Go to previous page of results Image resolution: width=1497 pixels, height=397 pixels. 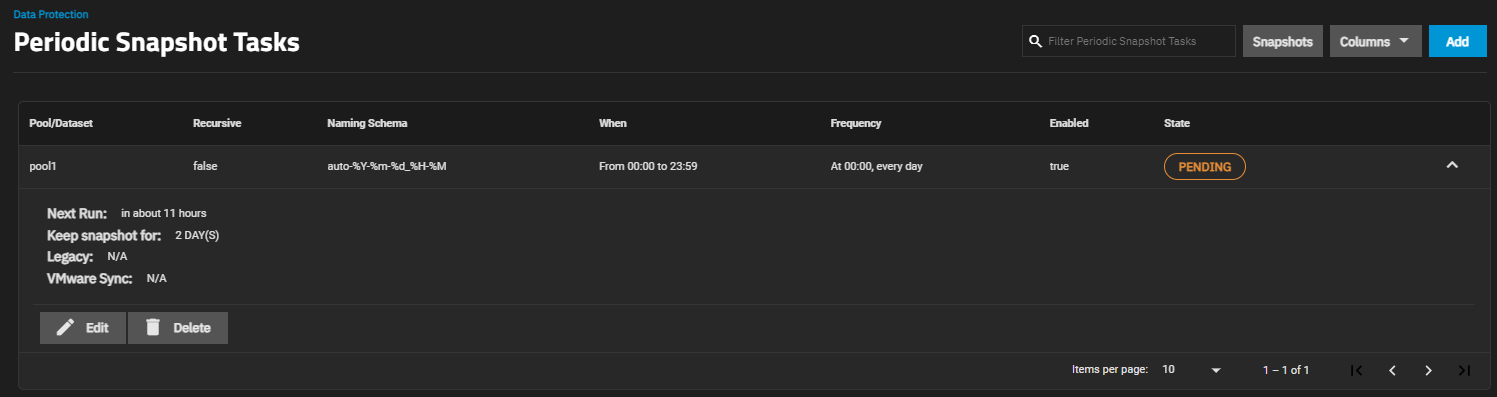click(1392, 370)
